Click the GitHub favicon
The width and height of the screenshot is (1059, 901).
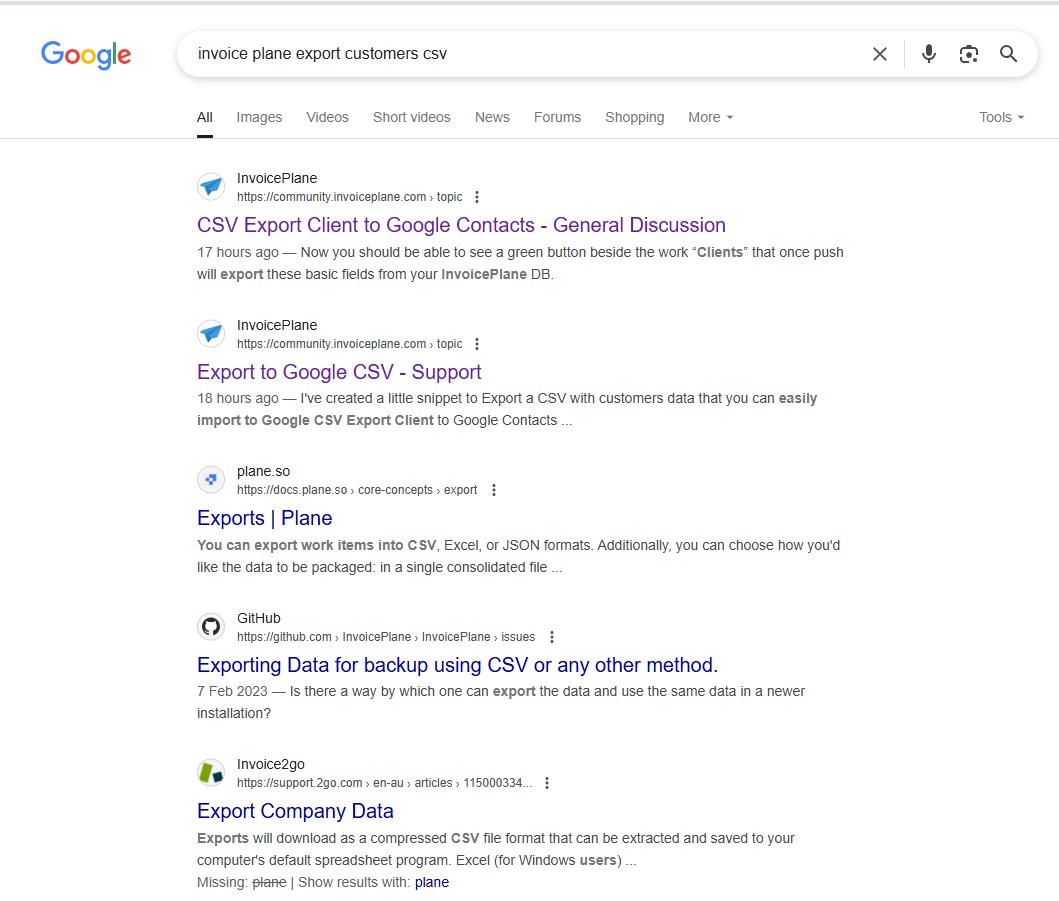tap(211, 626)
